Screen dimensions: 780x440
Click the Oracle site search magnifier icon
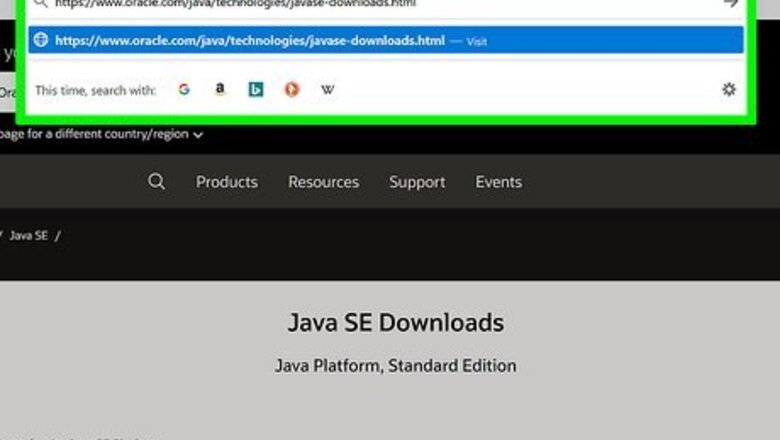(156, 181)
